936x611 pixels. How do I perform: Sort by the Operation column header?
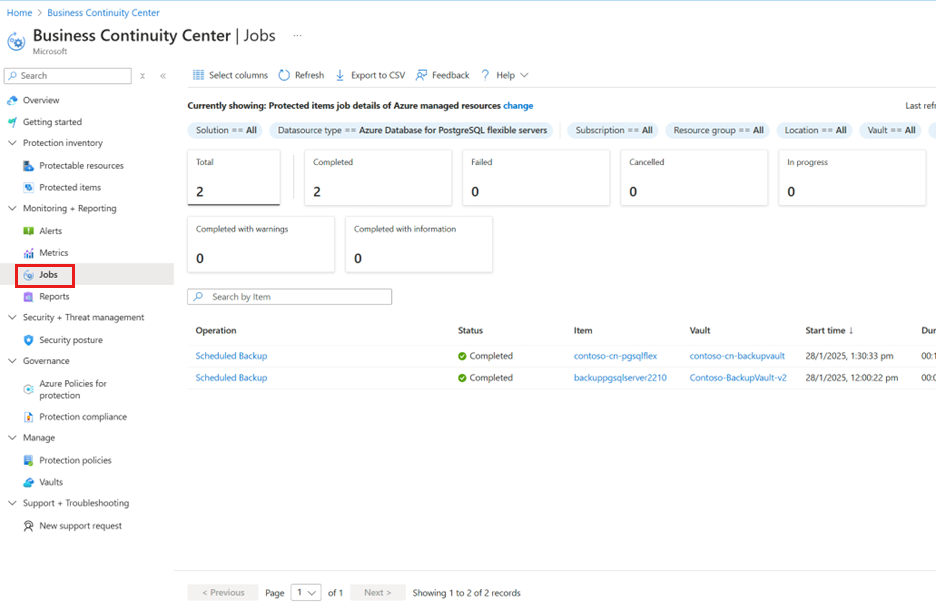[216, 331]
